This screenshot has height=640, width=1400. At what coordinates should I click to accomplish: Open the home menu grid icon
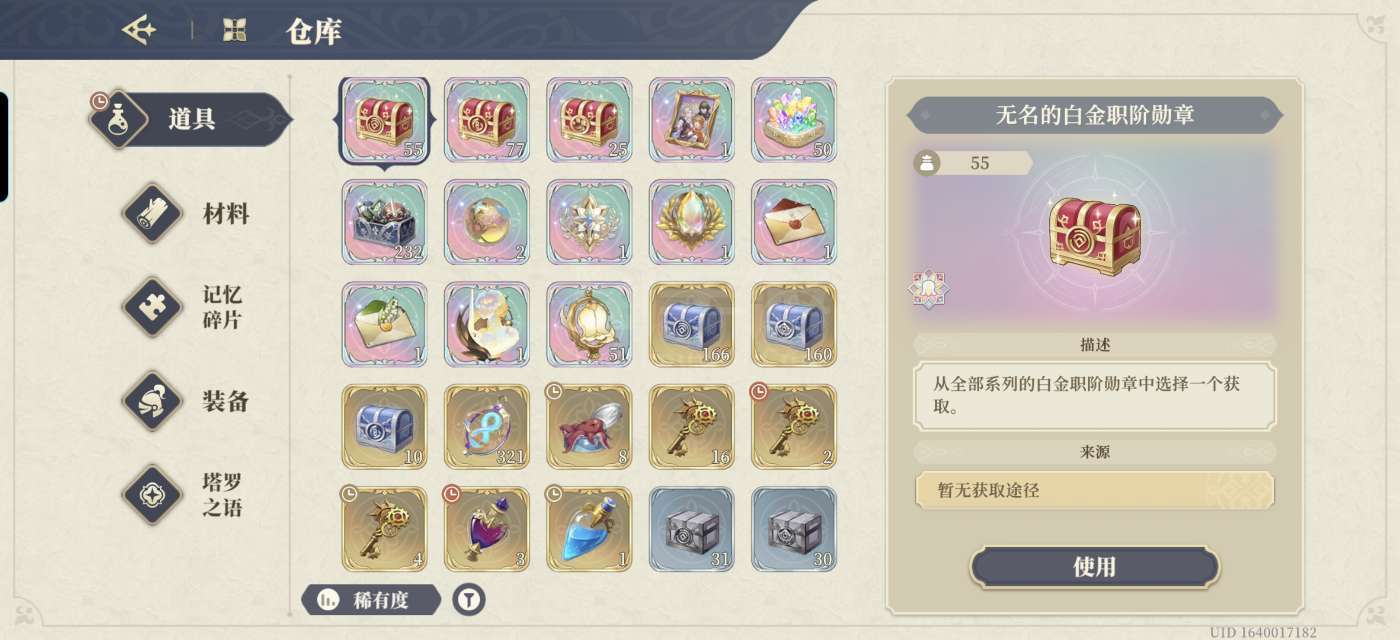pyautogui.click(x=234, y=30)
